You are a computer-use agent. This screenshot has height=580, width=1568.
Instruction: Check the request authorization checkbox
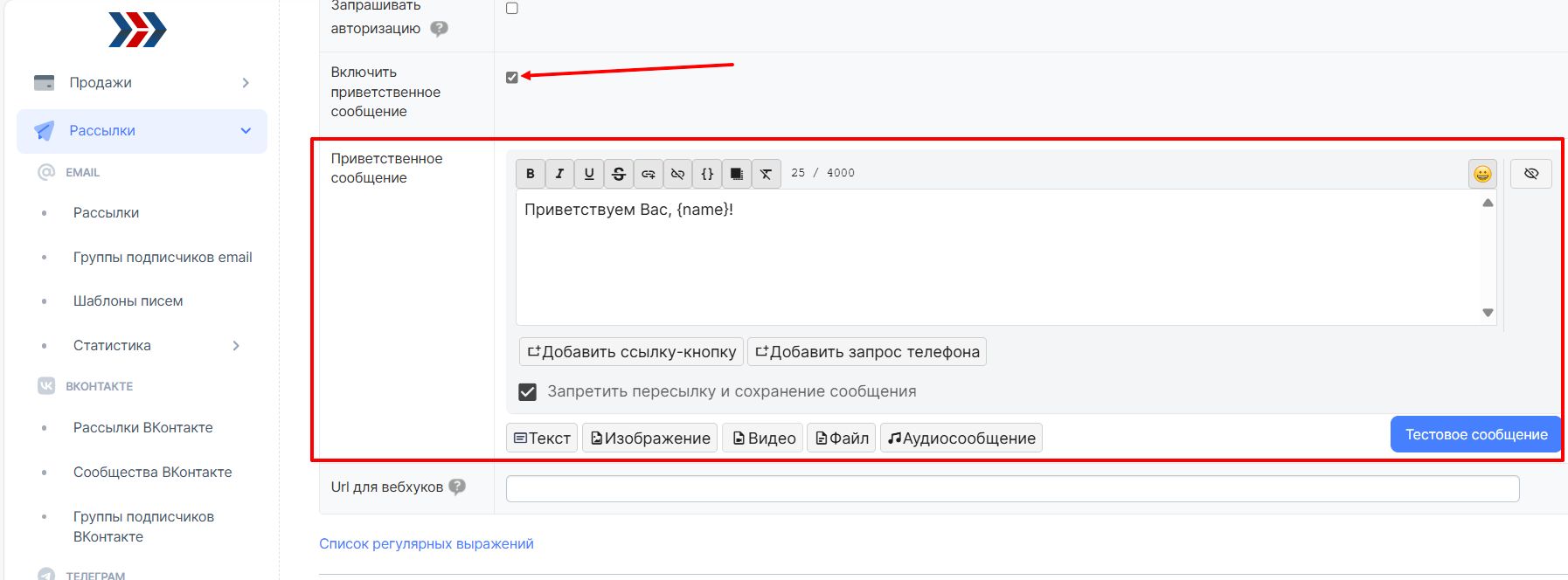(x=512, y=9)
